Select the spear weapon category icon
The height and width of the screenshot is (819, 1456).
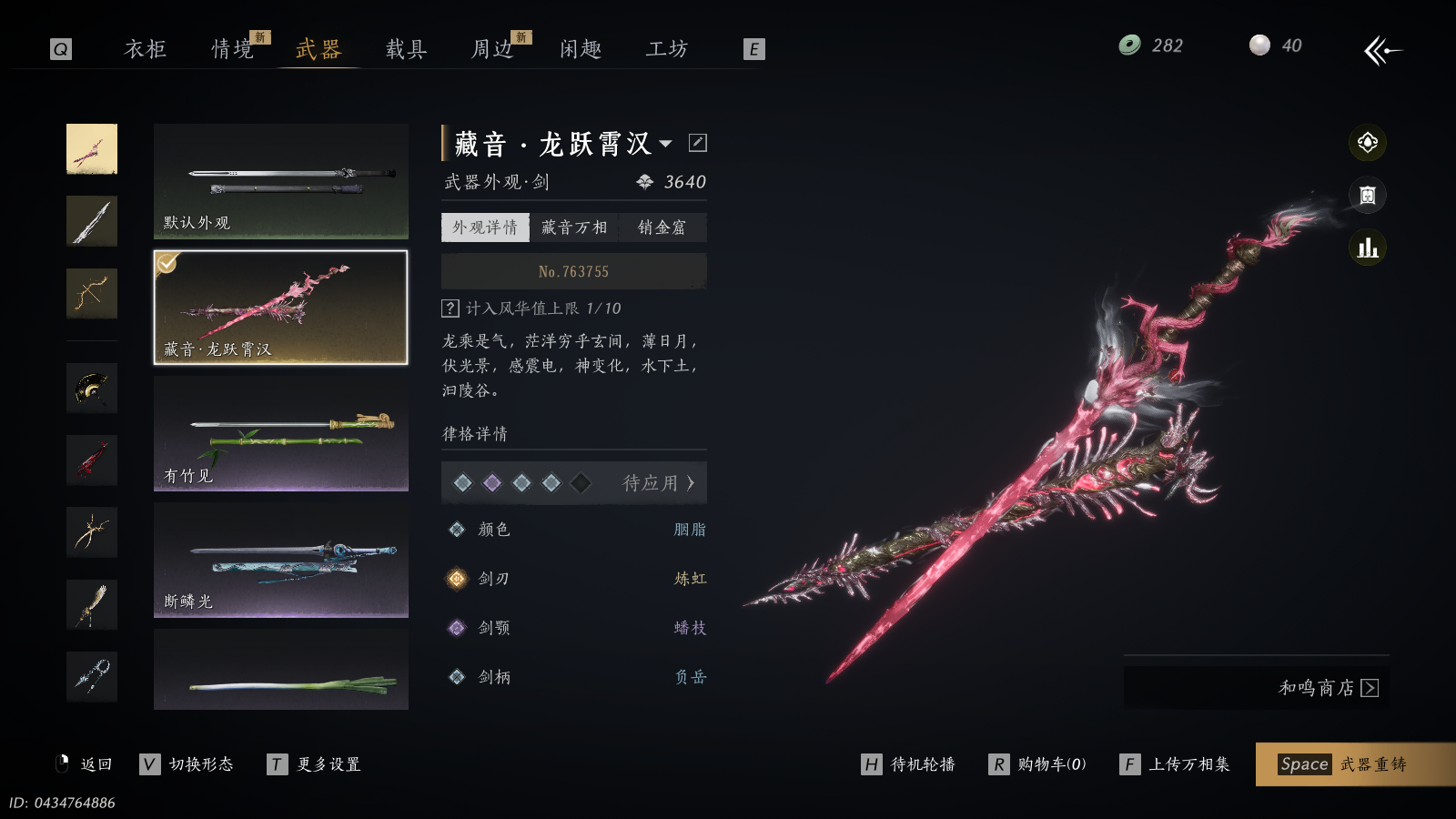(x=92, y=221)
